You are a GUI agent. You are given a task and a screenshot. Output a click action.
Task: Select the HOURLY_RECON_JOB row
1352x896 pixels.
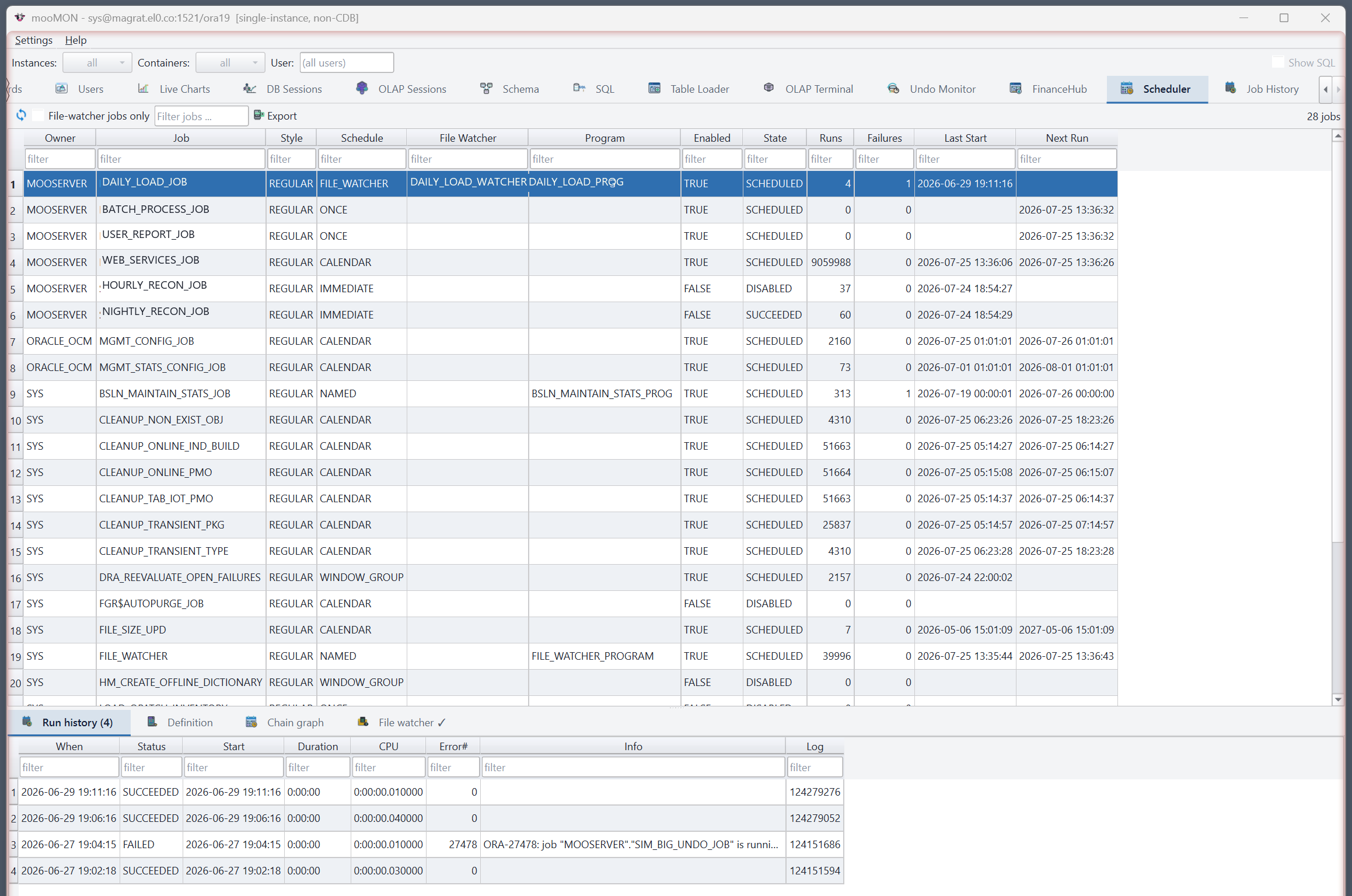571,288
